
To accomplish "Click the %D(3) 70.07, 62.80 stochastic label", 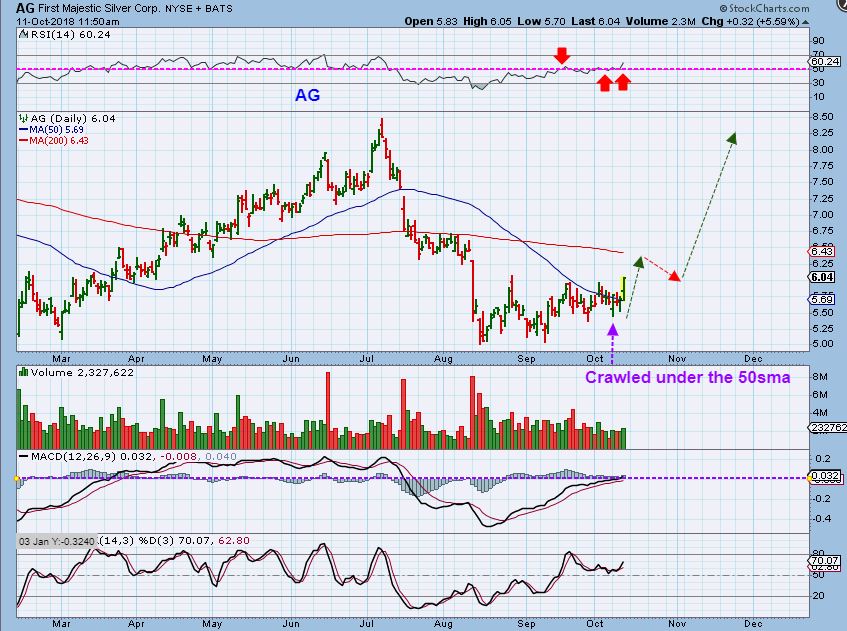I will tap(194, 540).
